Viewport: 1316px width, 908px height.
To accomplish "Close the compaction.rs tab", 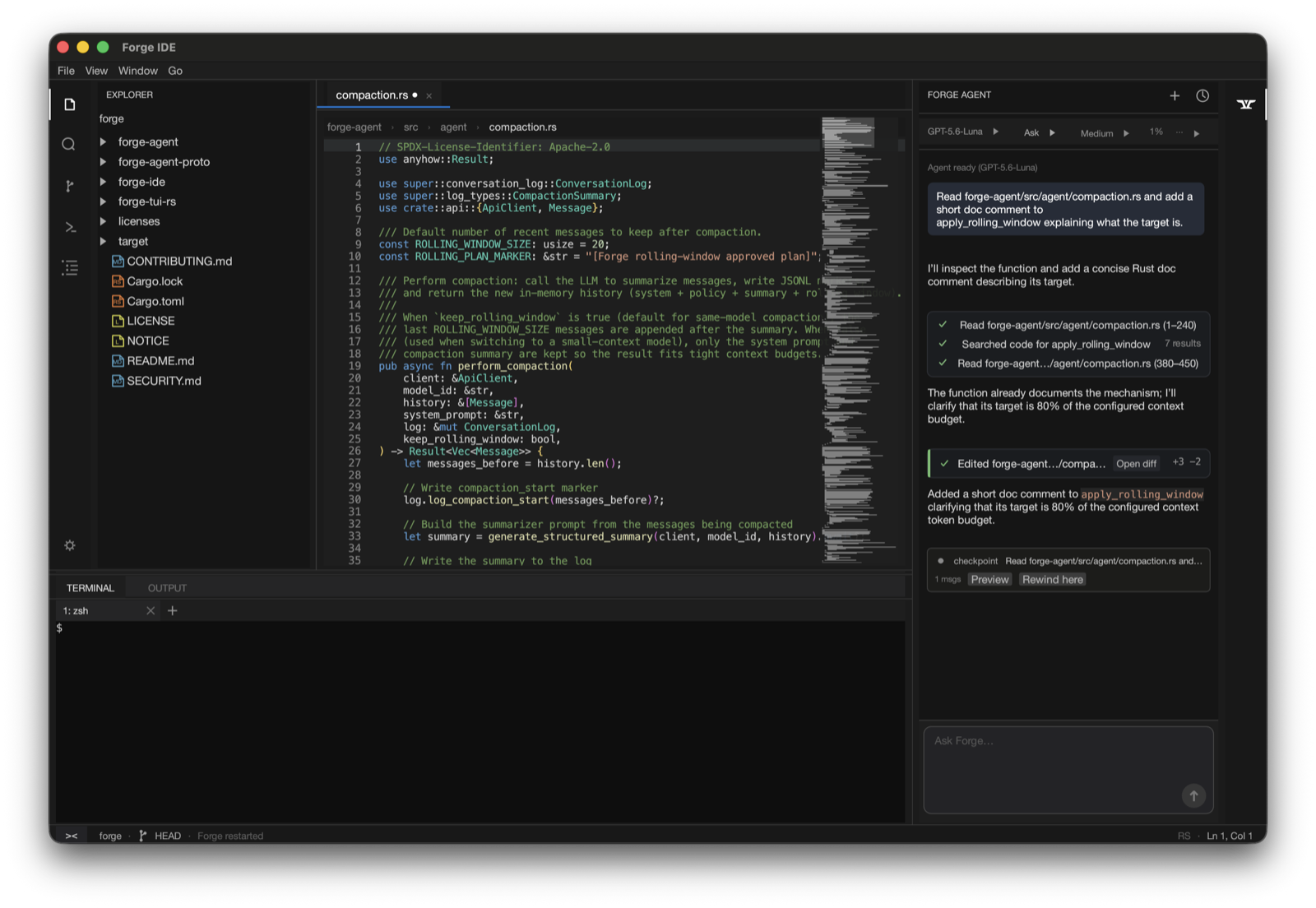I will [429, 95].
